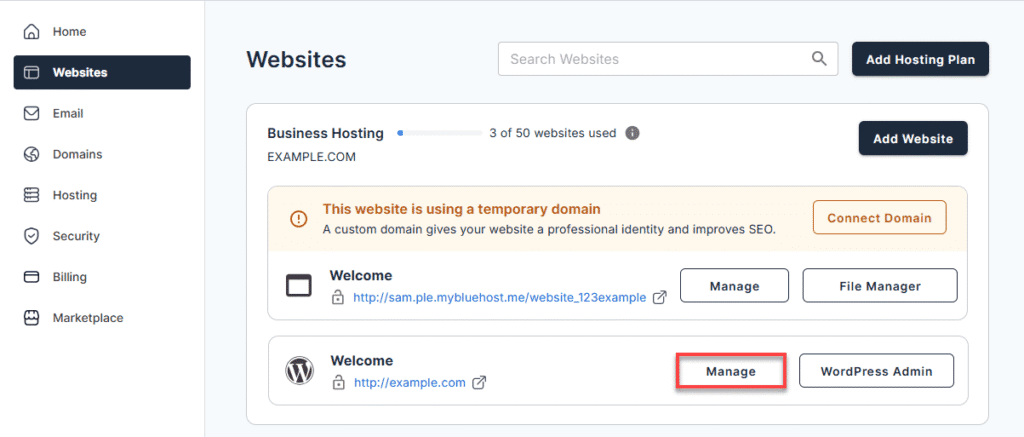The width and height of the screenshot is (1024, 437).
Task: Click the Add Hosting Plan button
Action: click(x=920, y=59)
